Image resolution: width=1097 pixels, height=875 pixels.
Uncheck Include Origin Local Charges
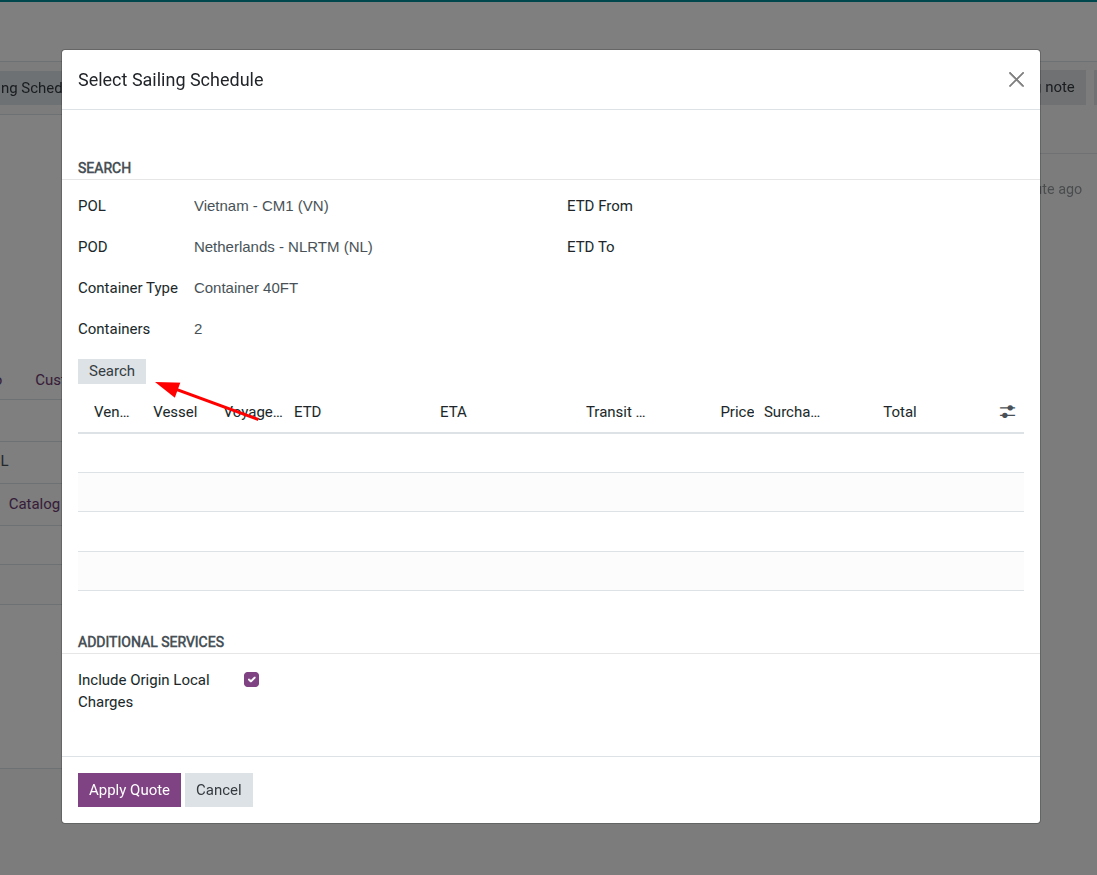tap(251, 679)
